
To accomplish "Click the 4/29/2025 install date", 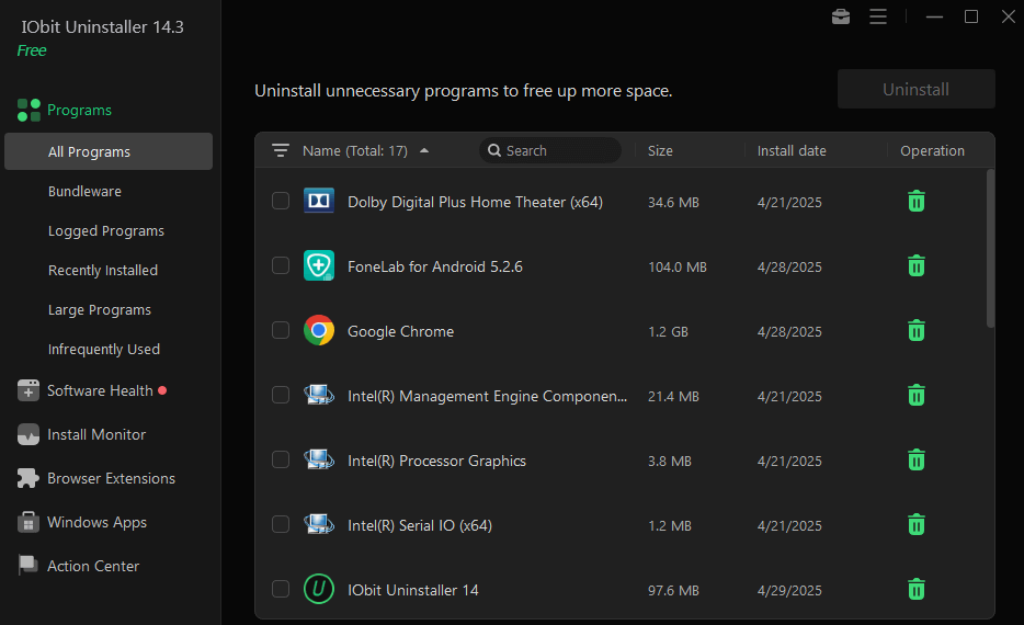I will tap(790, 590).
